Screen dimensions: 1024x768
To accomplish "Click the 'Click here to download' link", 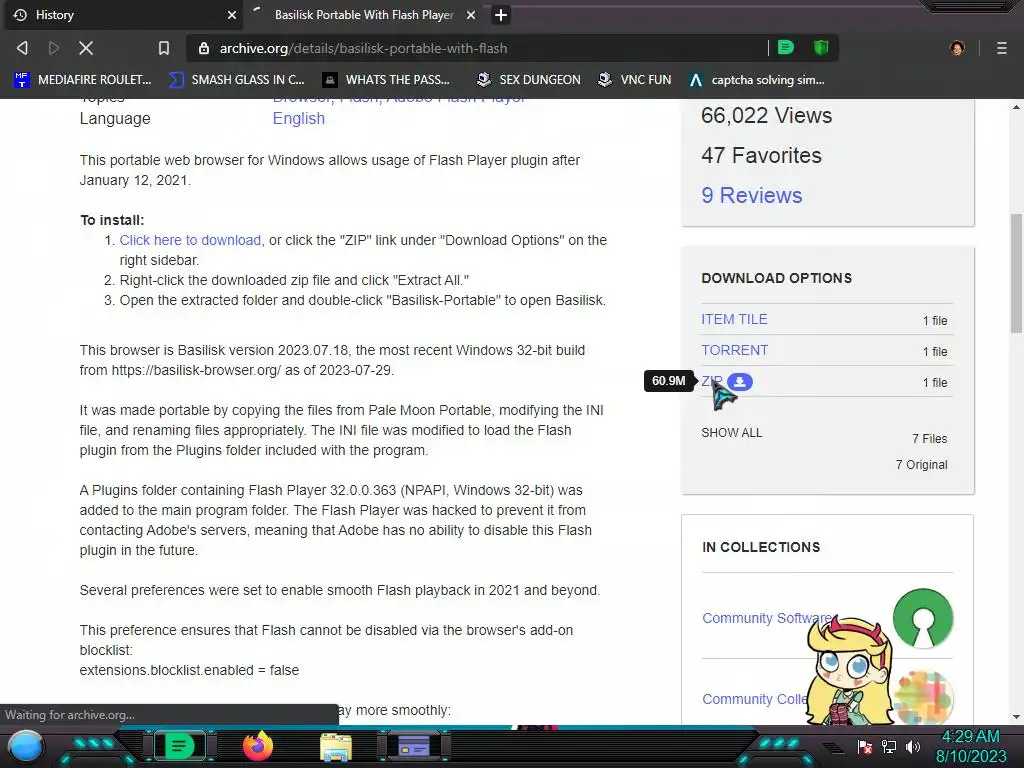I will click(190, 240).
